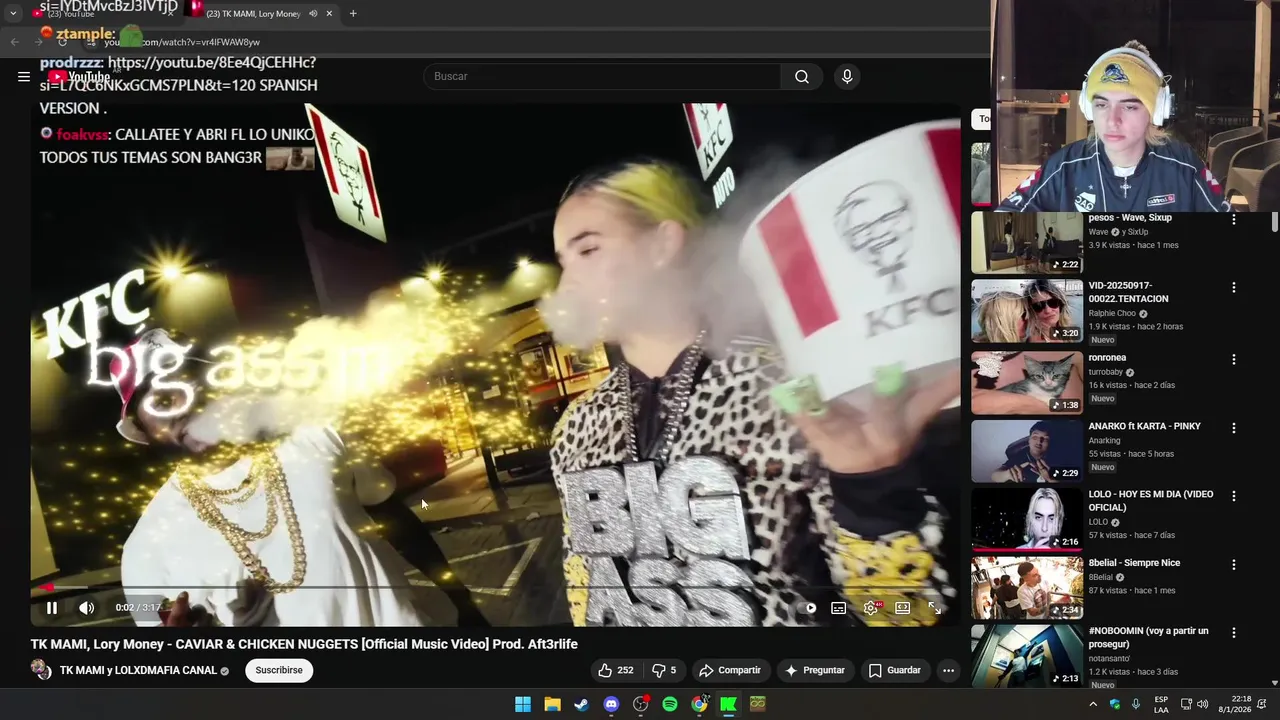Screen dimensions: 1280x720
Task: Click the video title CAVIAR & CHICKEN NUGGETS
Action: tap(304, 644)
